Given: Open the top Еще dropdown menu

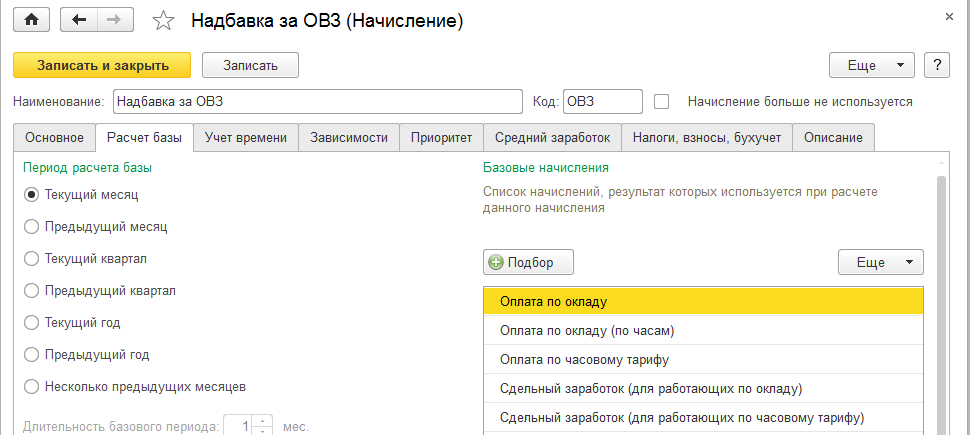Looking at the screenshot, I should pos(872,65).
